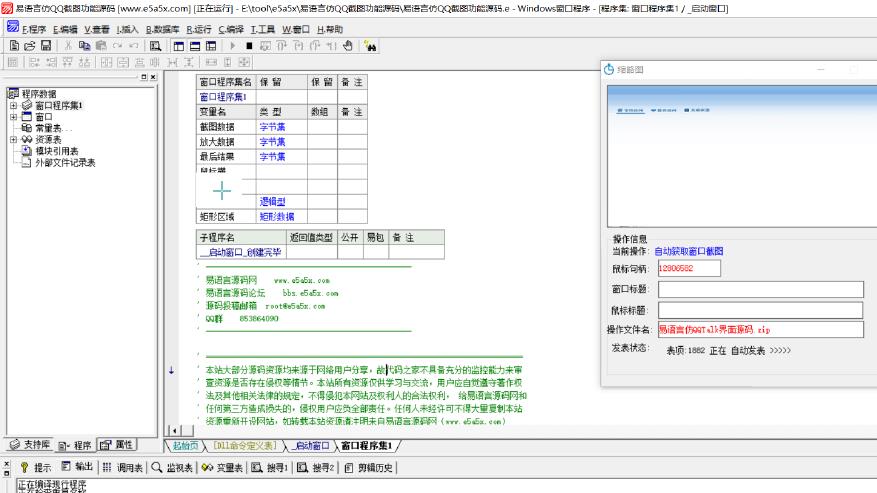Expand the 窗口程序集1 tree node

(13, 105)
